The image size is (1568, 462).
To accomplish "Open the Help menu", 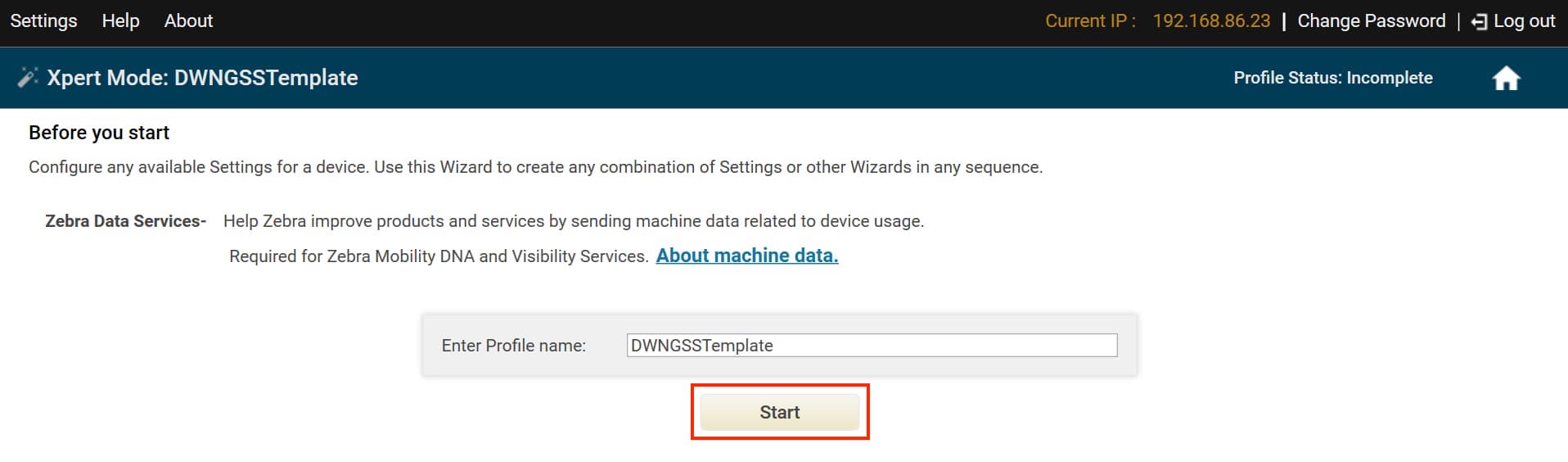I will click(x=120, y=20).
